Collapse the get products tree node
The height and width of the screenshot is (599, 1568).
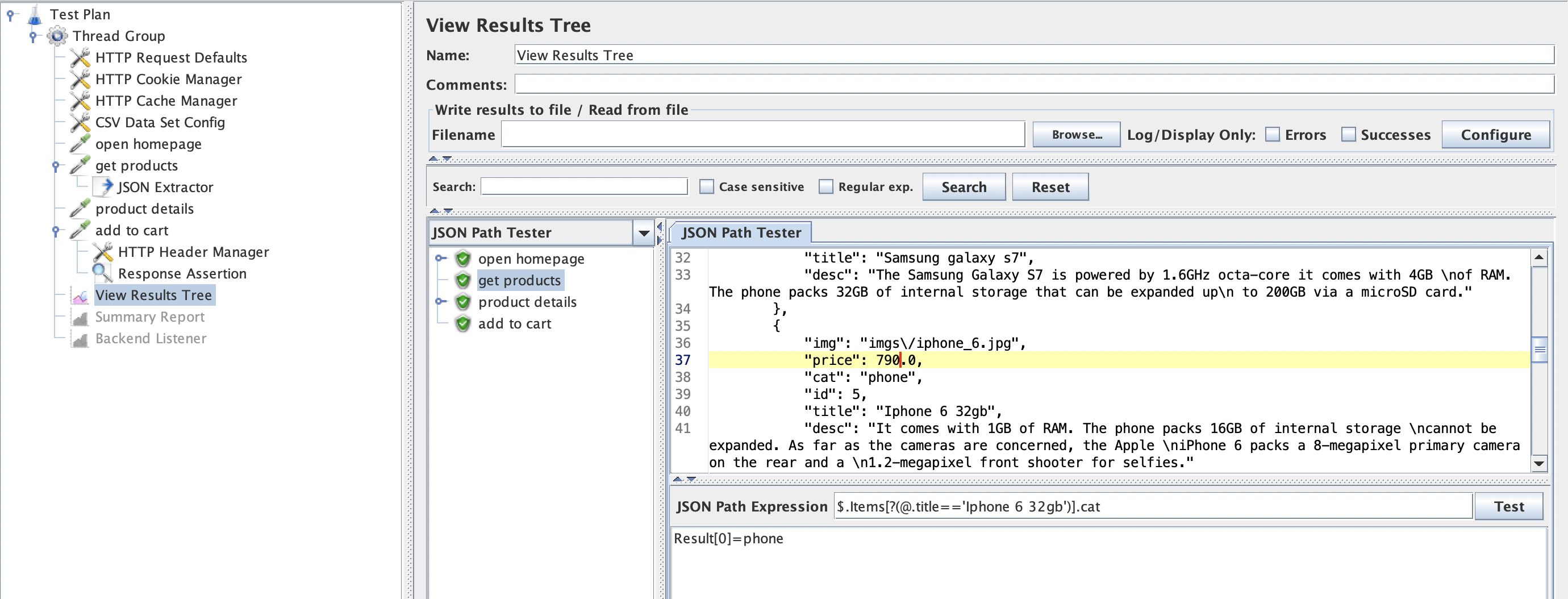tap(56, 166)
